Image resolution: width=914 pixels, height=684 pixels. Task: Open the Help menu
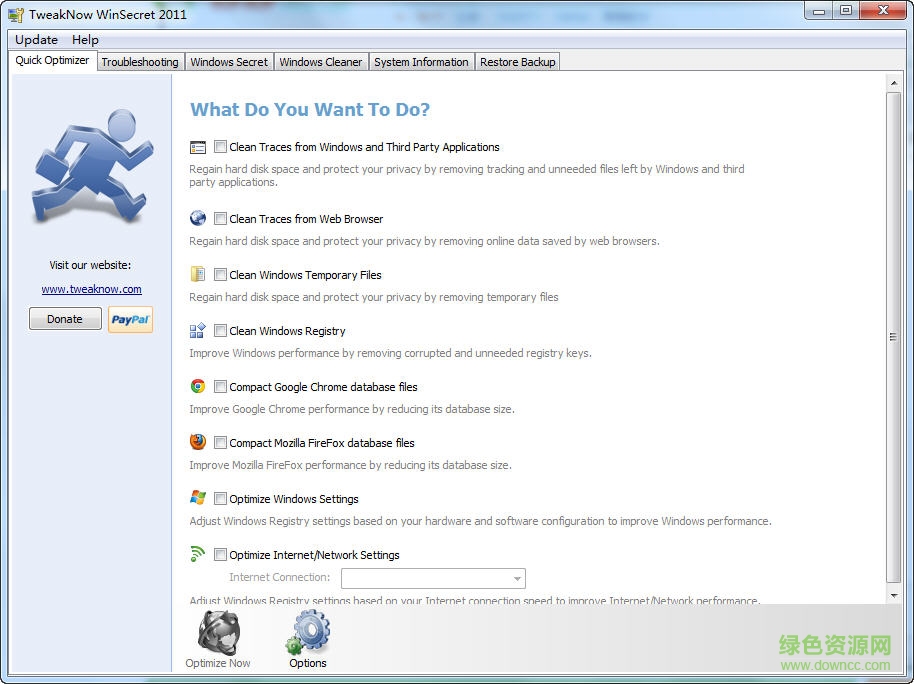85,39
